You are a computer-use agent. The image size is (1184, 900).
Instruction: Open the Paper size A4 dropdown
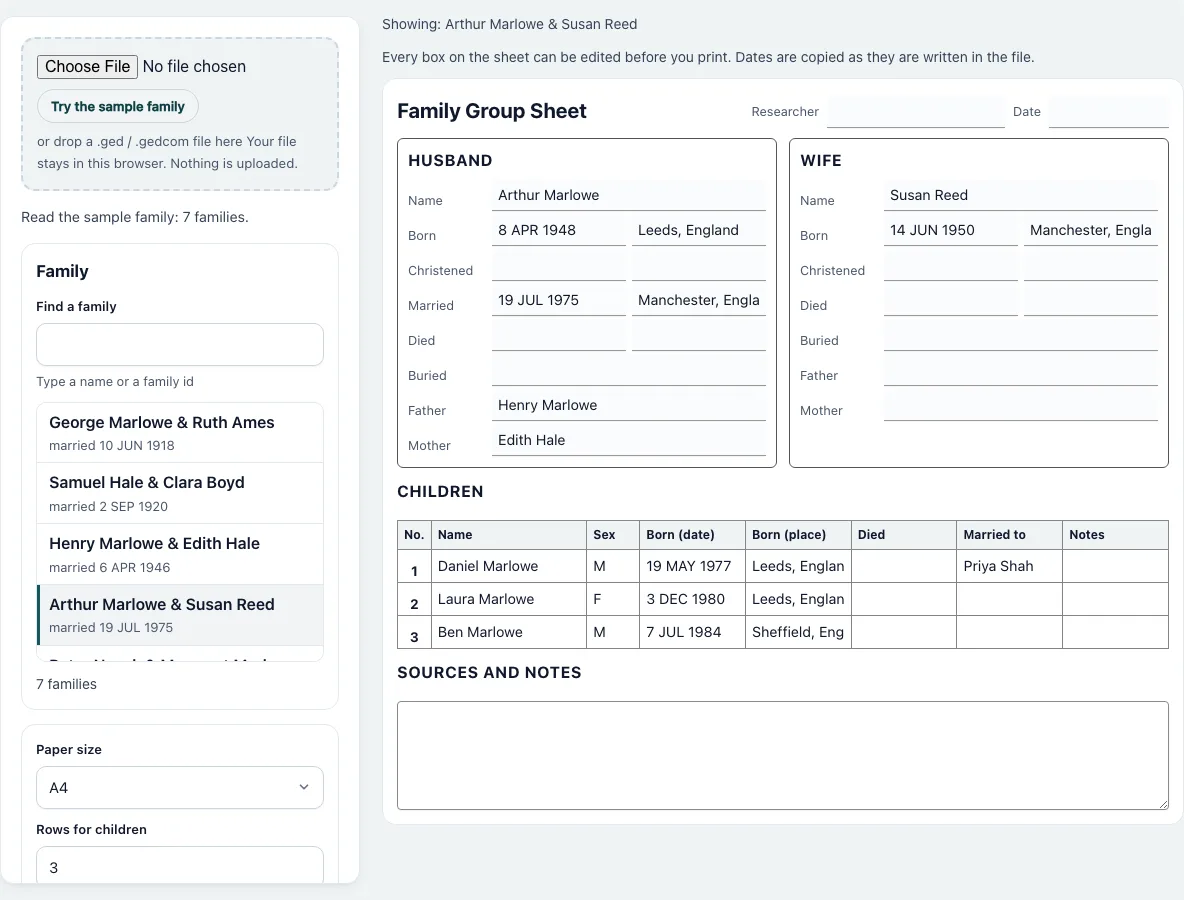(180, 788)
